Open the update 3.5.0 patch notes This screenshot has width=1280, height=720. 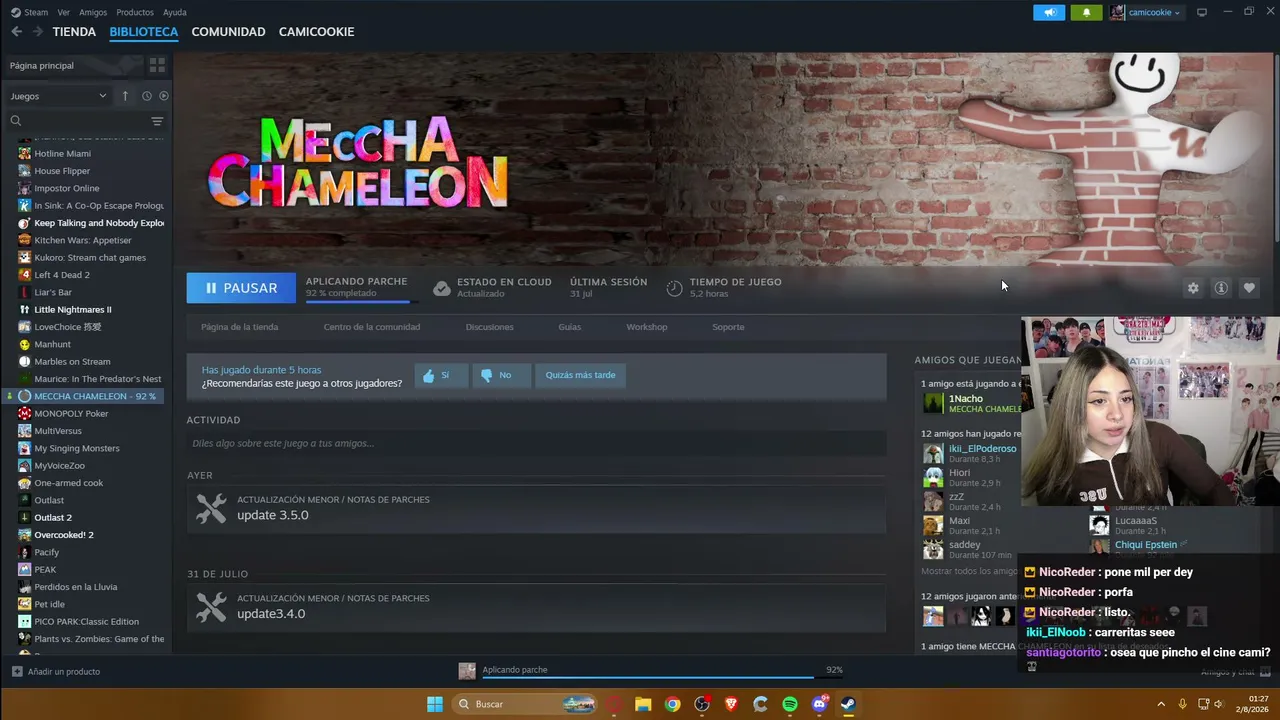pos(536,508)
